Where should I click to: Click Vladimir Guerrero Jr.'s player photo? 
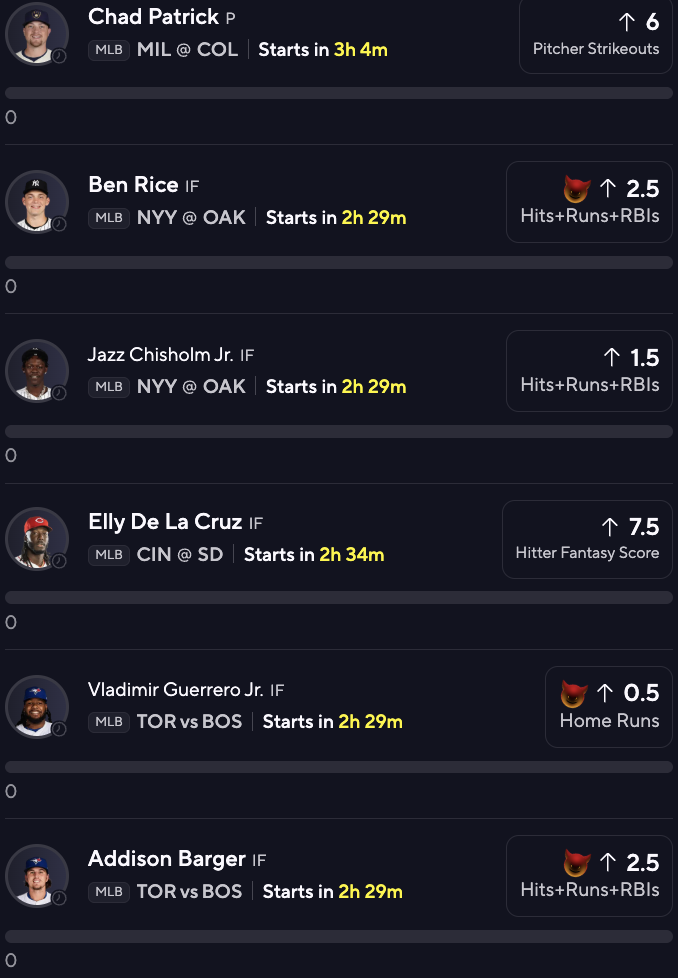click(x=37, y=707)
